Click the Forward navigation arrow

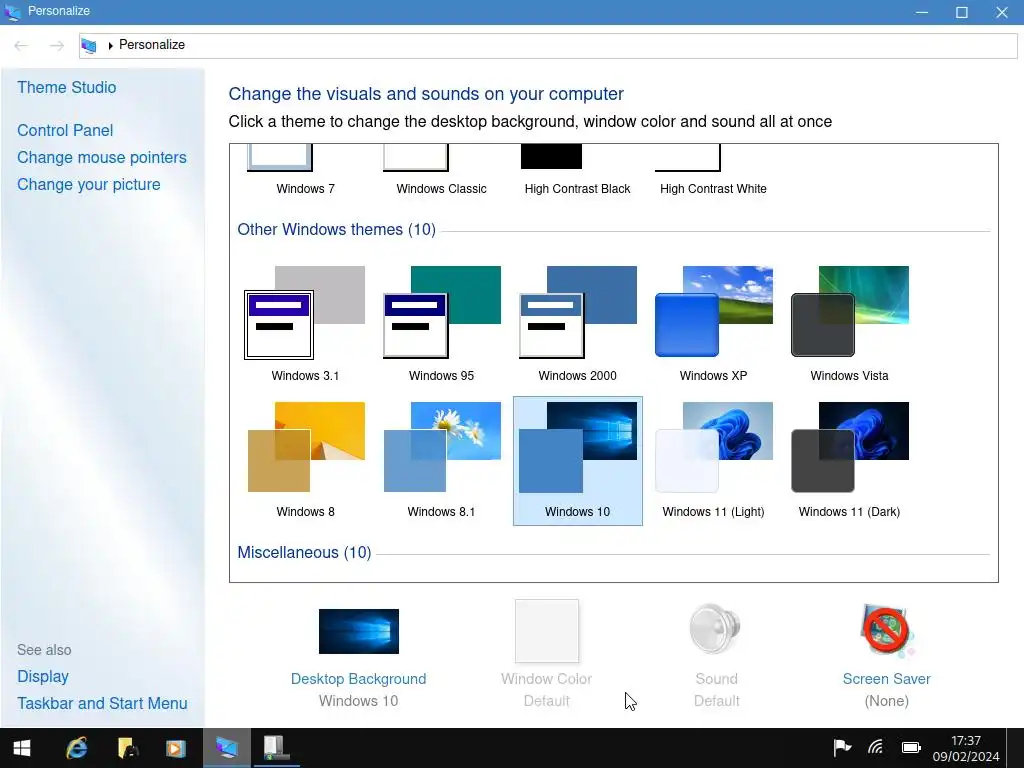[57, 45]
